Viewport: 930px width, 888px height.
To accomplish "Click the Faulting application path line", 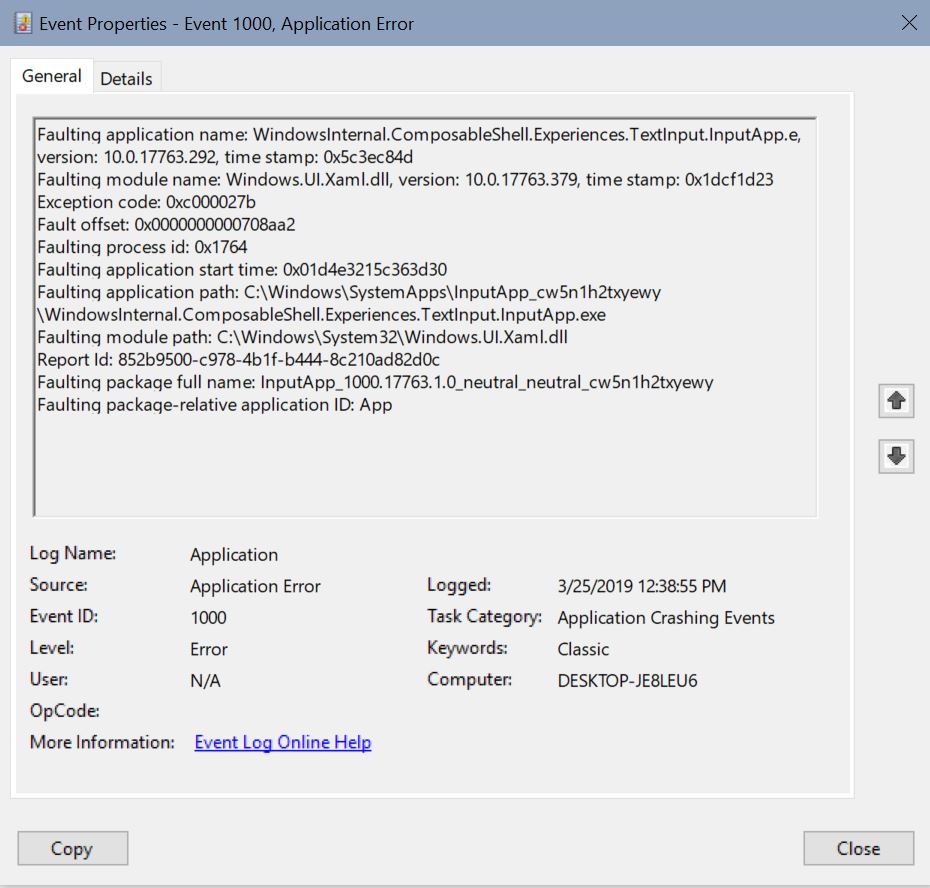I will 349,292.
